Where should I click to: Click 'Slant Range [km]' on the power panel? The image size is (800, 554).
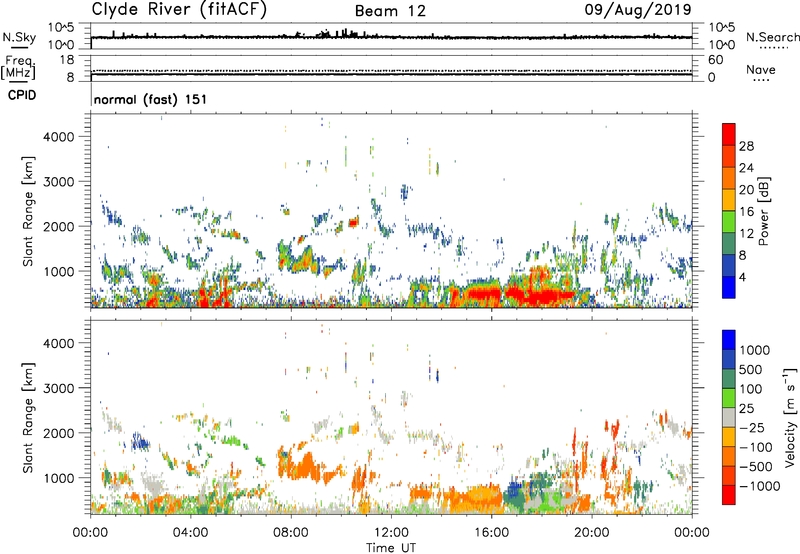(28, 211)
